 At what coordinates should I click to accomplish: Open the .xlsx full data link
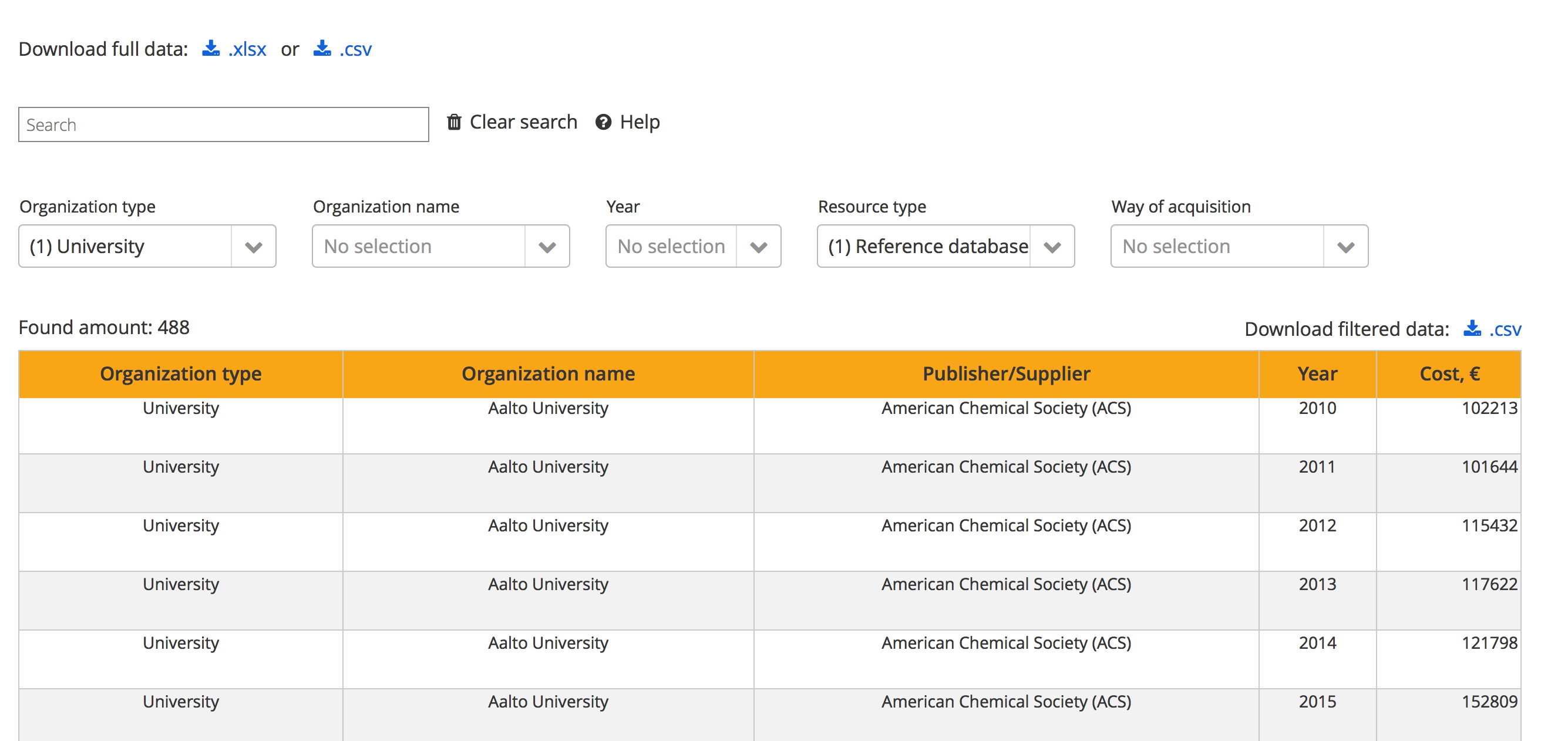(247, 49)
